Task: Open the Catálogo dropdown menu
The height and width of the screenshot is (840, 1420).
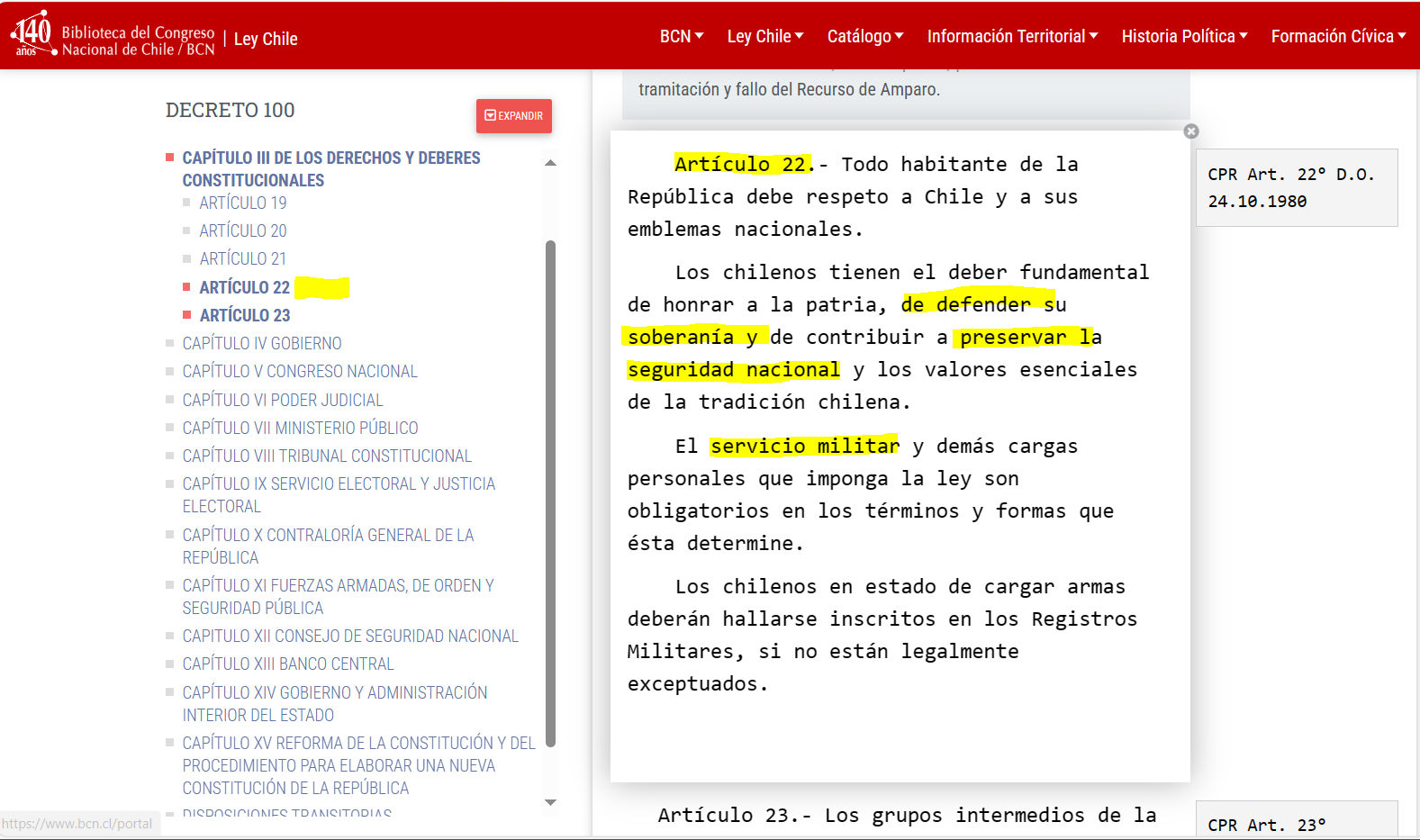Action: 865,36
